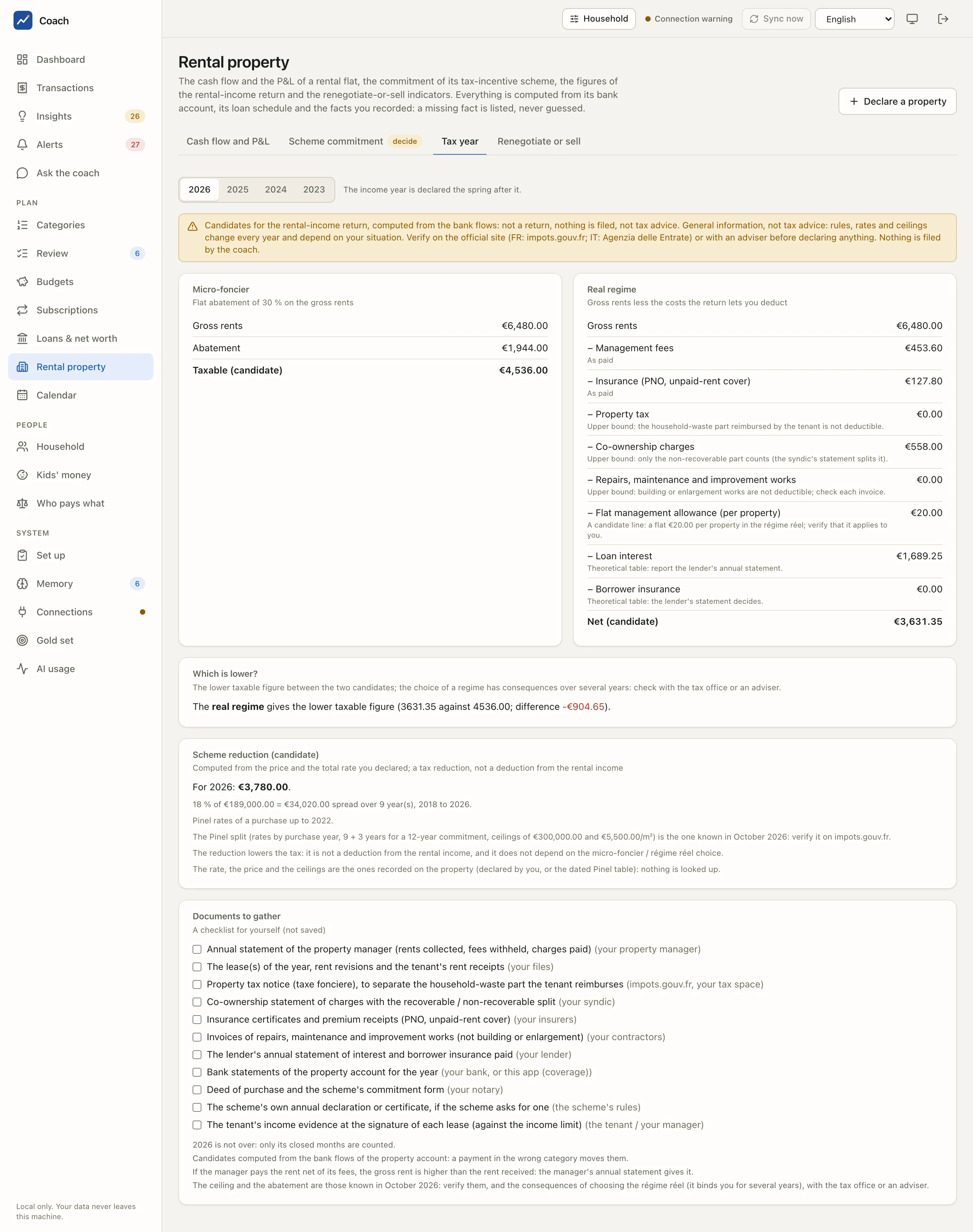Switch to the Cash flow and P&L tab
This screenshot has height=1232, width=973.
228,141
